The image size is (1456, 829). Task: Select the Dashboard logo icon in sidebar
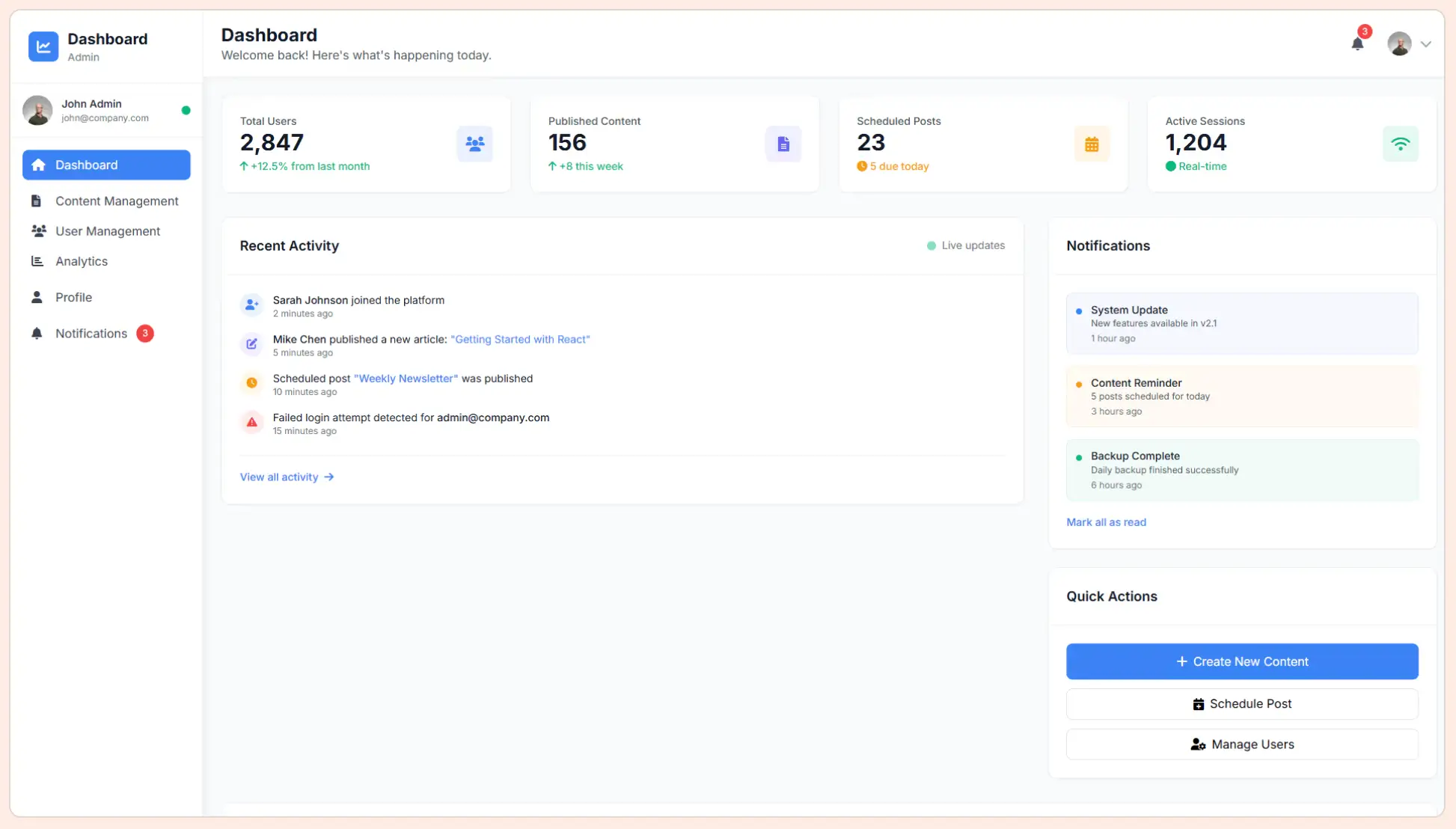(43, 46)
